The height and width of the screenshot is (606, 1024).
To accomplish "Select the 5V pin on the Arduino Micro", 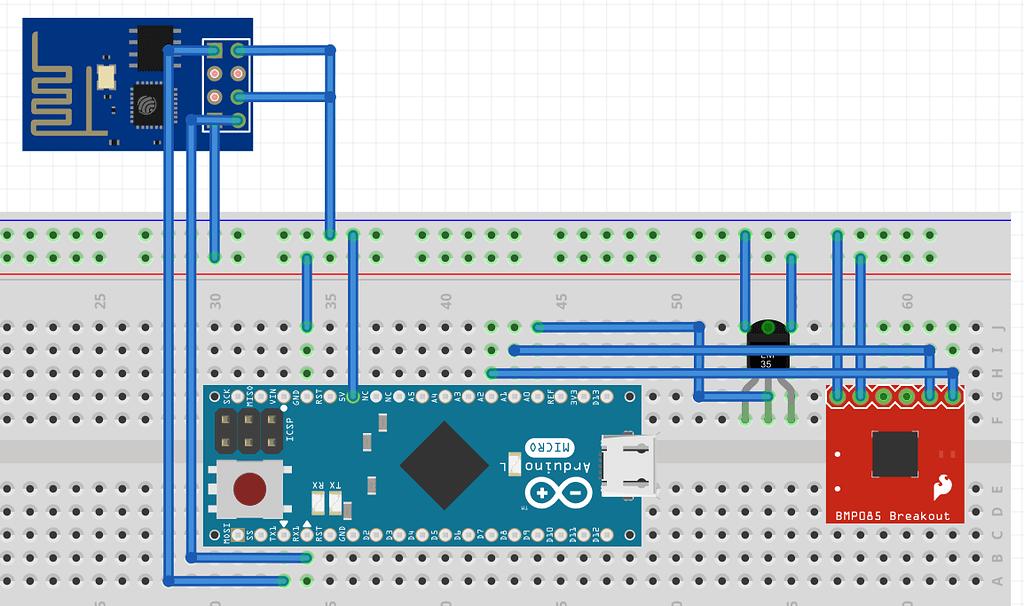I will click(351, 396).
